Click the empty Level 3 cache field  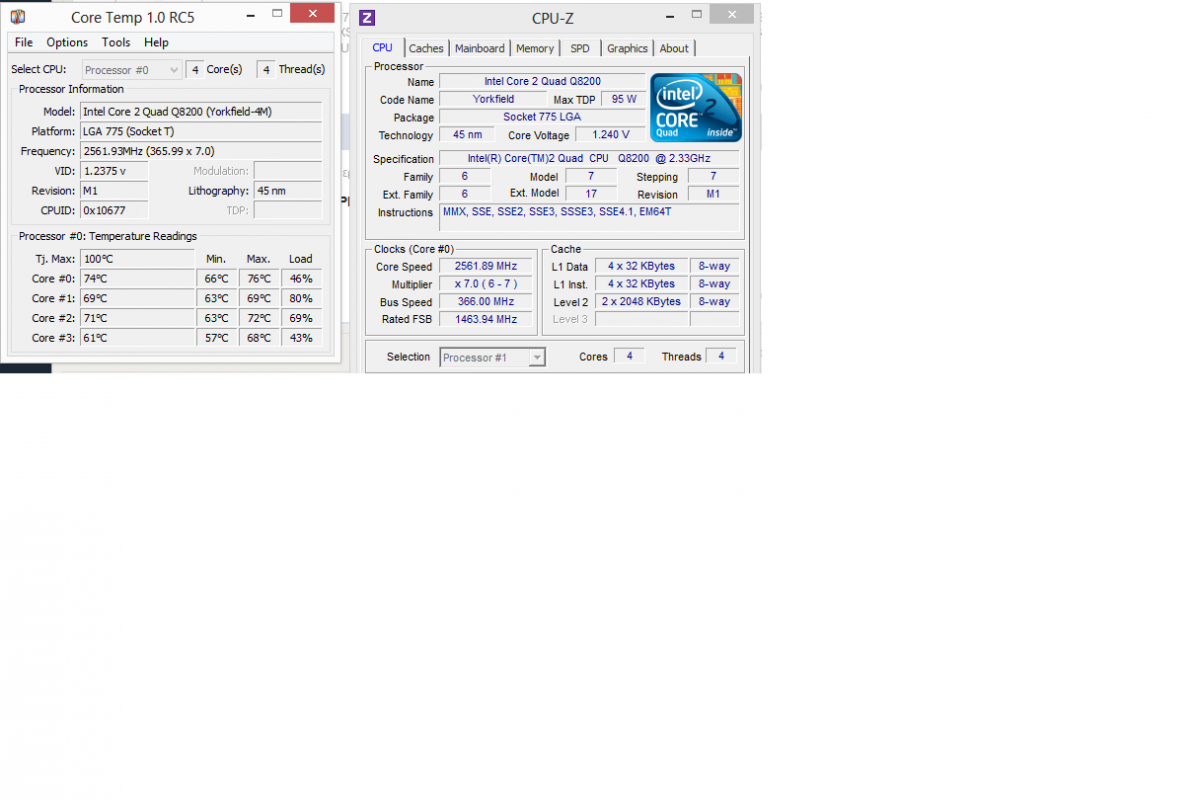point(641,318)
